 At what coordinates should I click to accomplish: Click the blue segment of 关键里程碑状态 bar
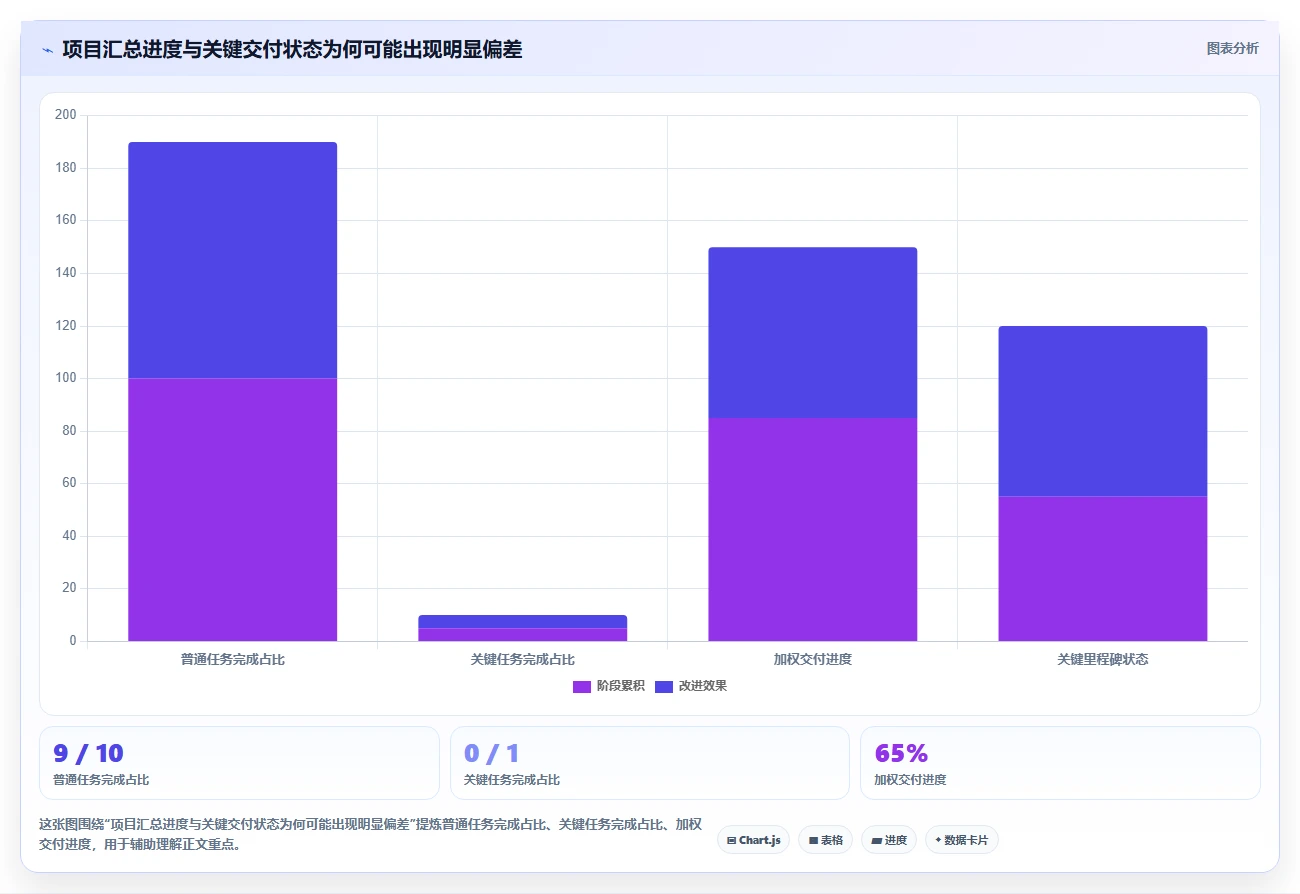pos(1103,411)
